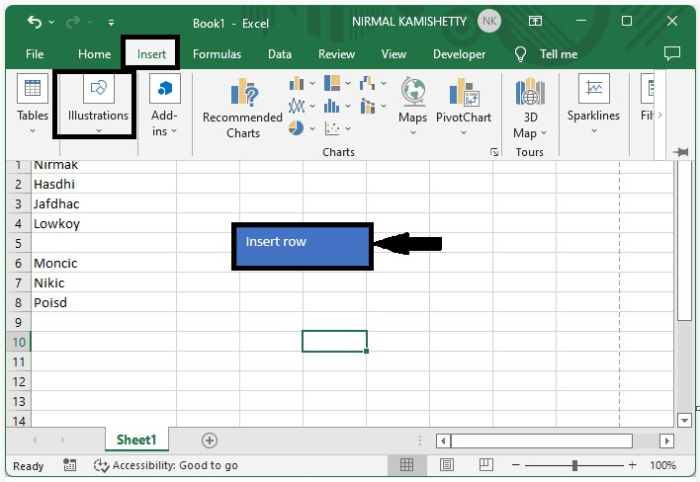Click the Insert row text box

(x=302, y=246)
